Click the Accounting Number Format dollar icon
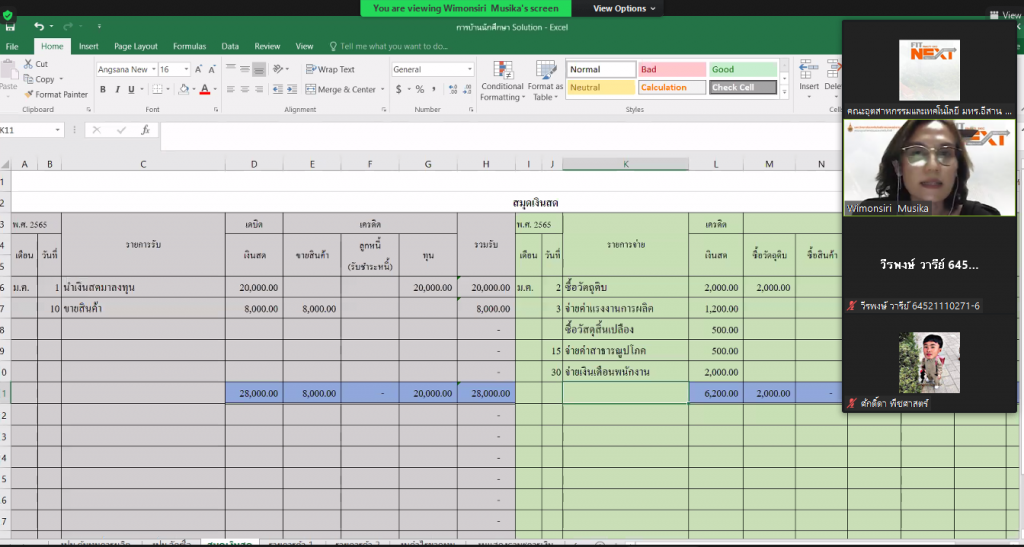Screen dimensions: 1024x547 (399, 90)
